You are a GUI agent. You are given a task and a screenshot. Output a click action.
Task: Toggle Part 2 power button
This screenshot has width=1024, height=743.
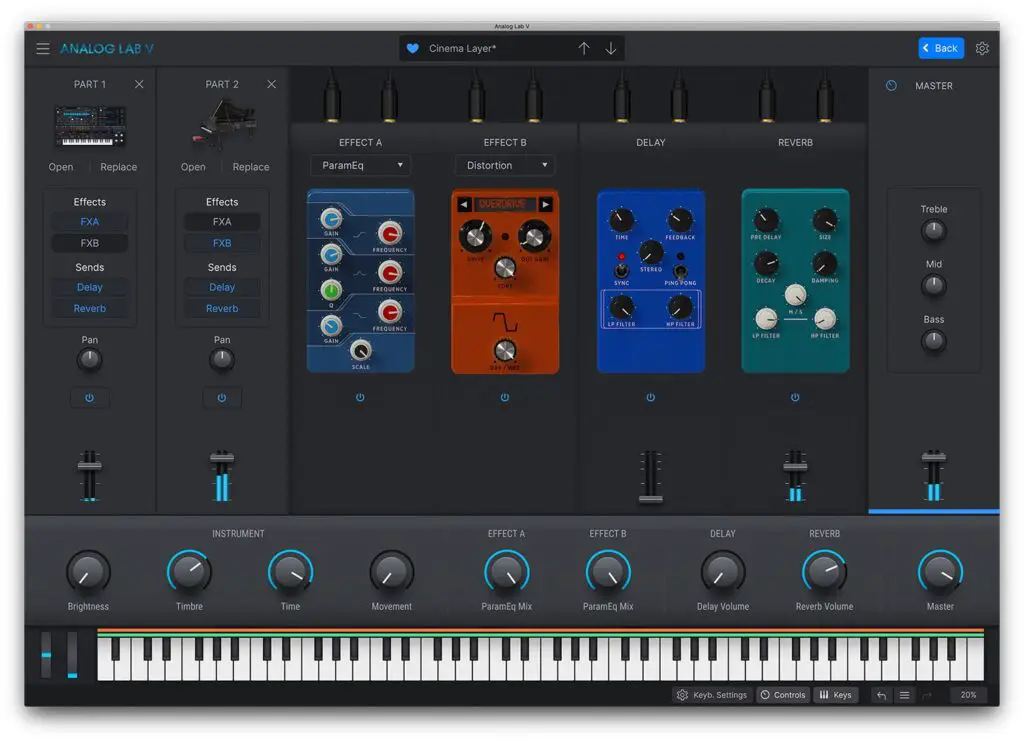pyautogui.click(x=222, y=398)
